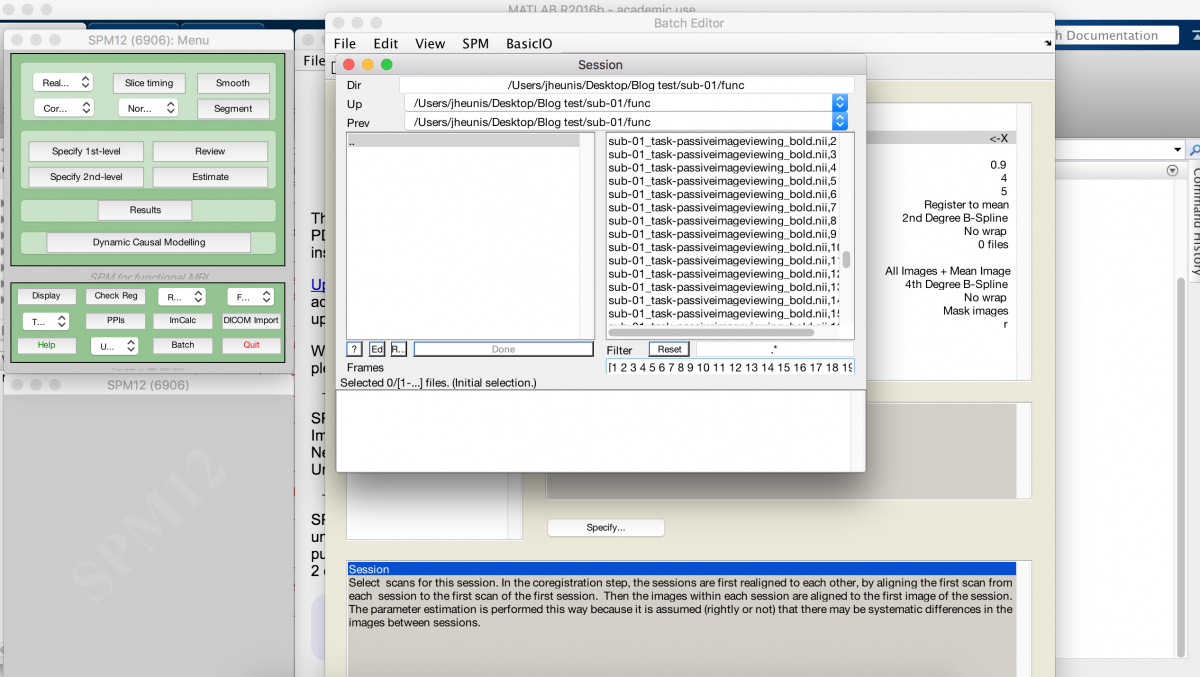Click Specify 2nd-level button
This screenshot has width=1200, height=677.
(85, 177)
